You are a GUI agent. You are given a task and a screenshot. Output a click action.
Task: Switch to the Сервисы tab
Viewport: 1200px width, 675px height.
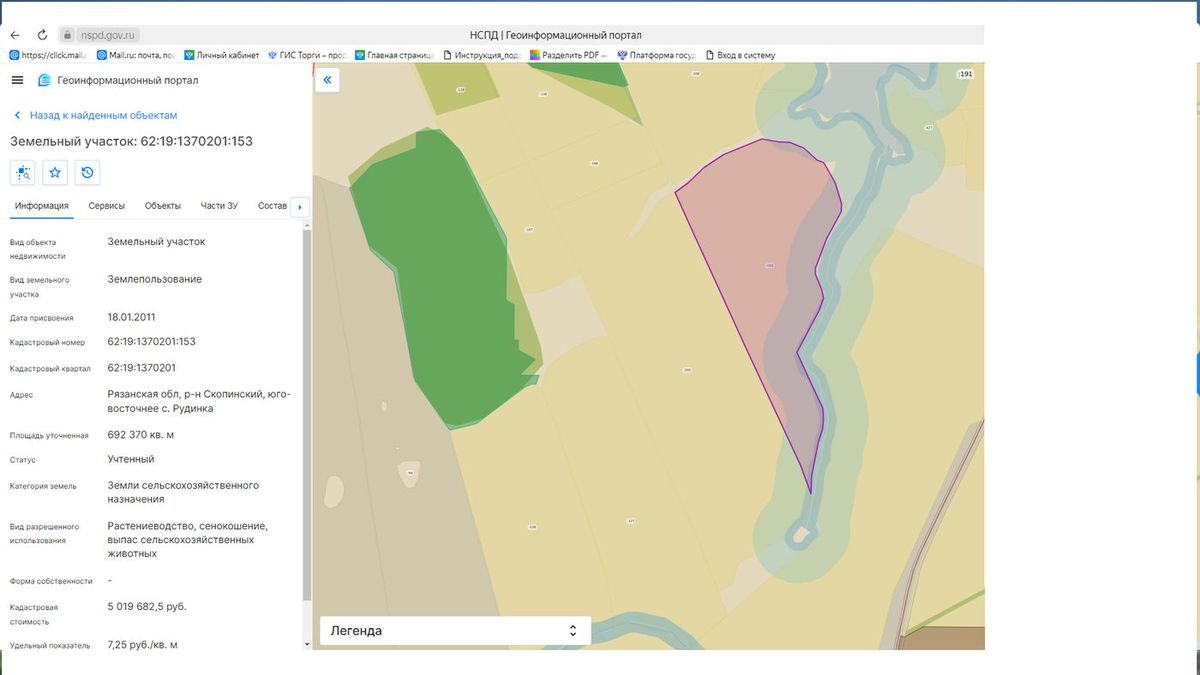click(x=107, y=206)
